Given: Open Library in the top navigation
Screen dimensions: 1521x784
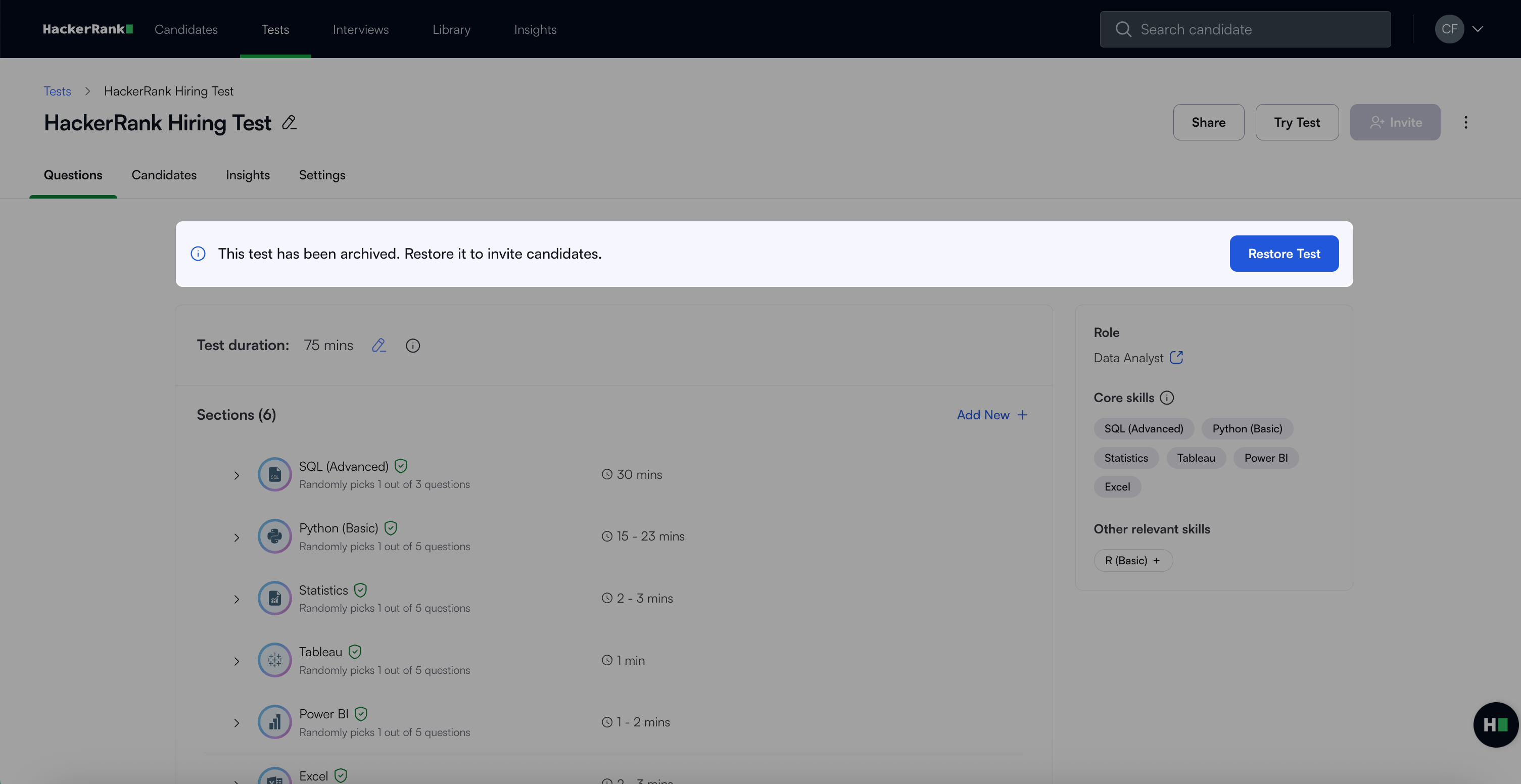Looking at the screenshot, I should click(451, 29).
